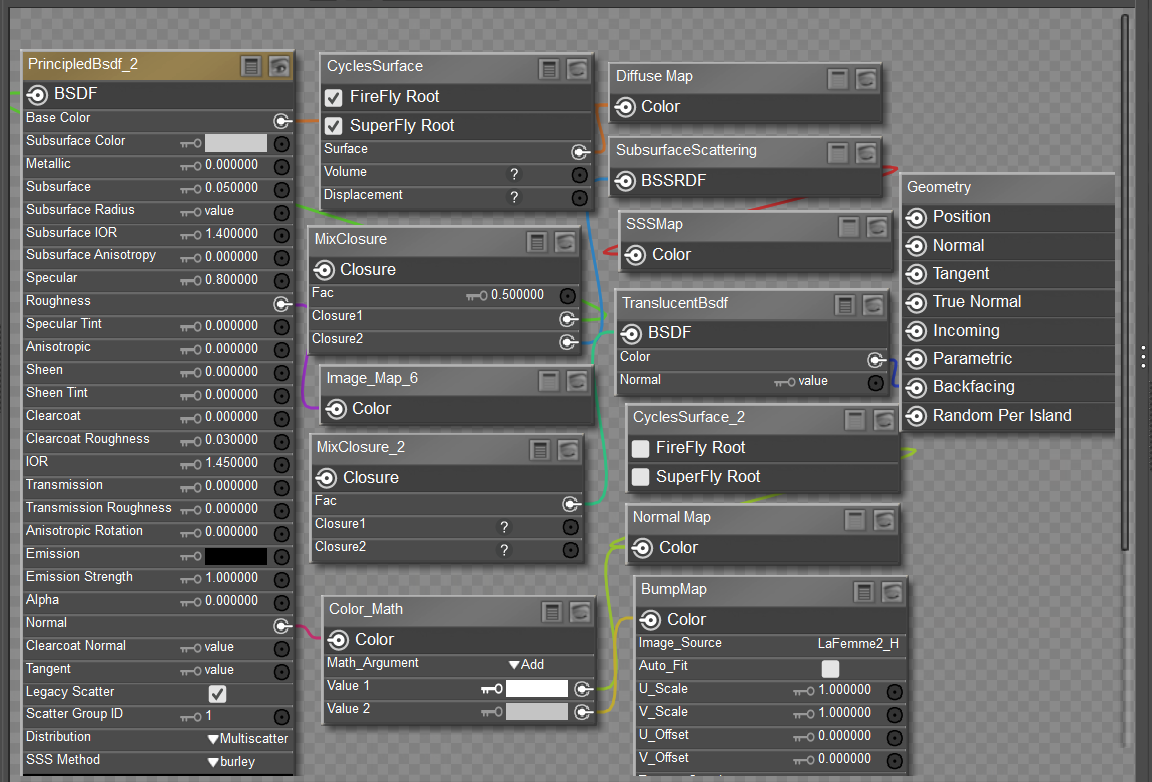The image size is (1152, 782).
Task: Toggle CyclesSurface node preview icon
Action: (577, 69)
